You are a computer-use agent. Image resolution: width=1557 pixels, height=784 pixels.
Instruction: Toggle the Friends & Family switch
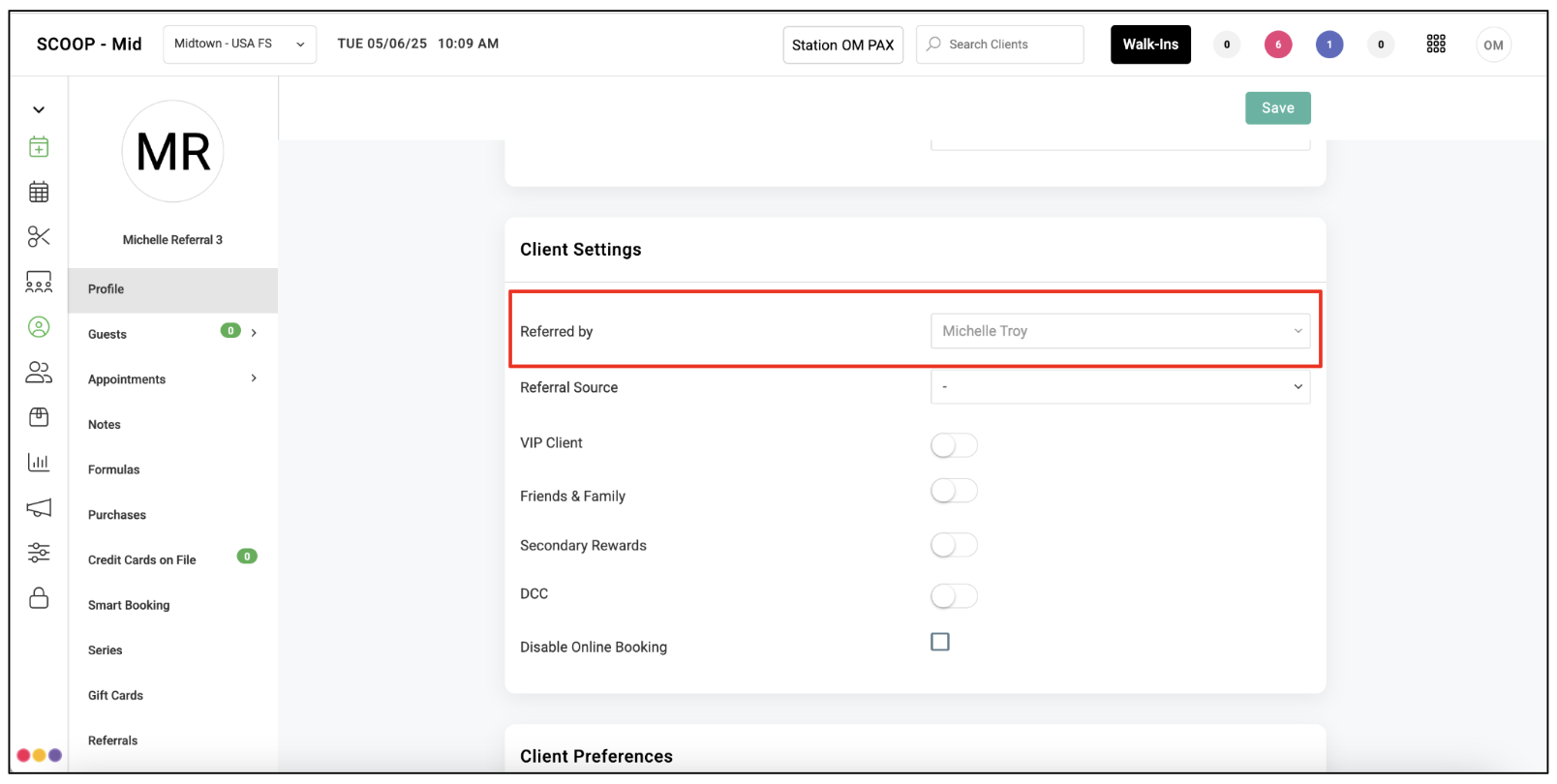coord(954,492)
